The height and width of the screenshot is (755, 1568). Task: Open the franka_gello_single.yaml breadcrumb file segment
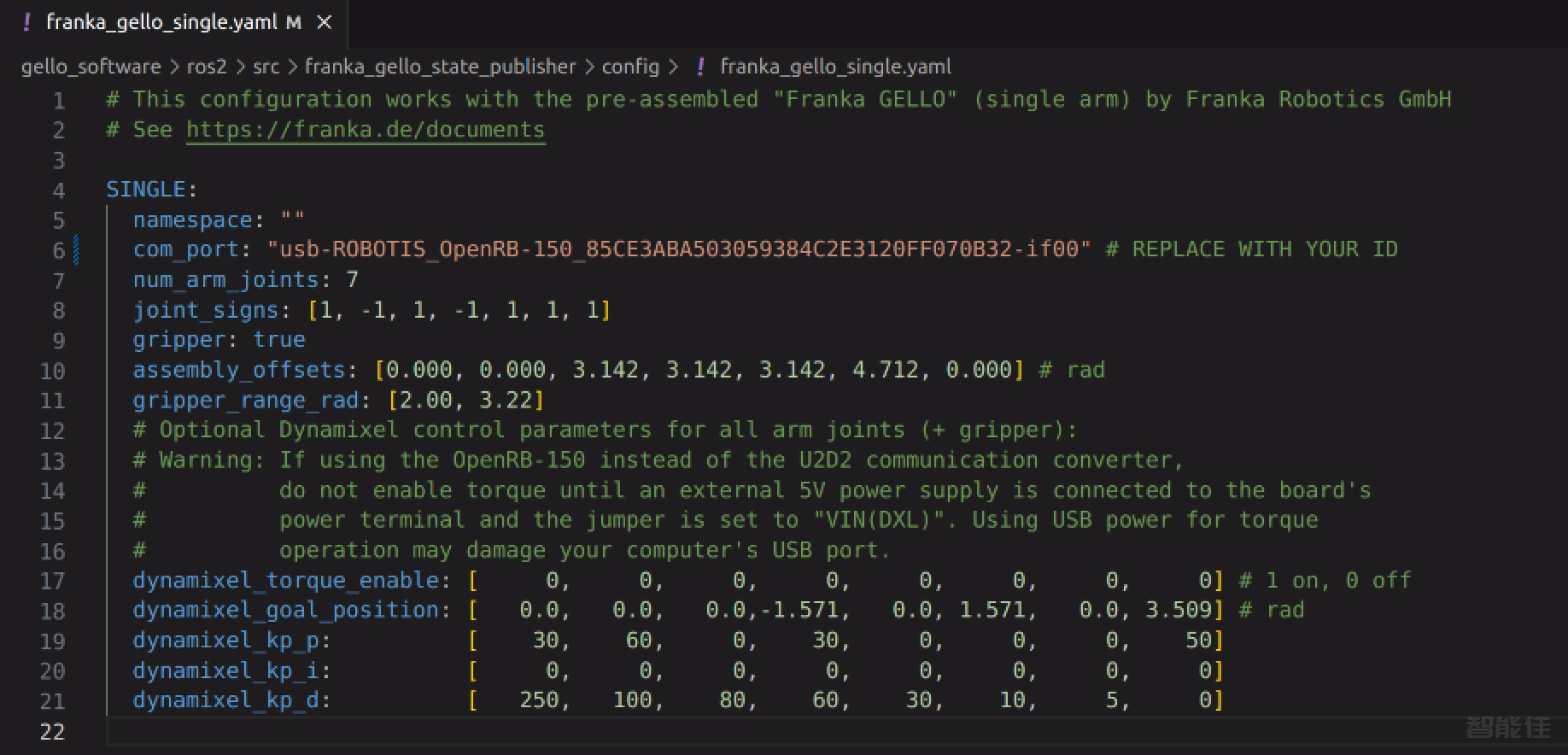(835, 67)
